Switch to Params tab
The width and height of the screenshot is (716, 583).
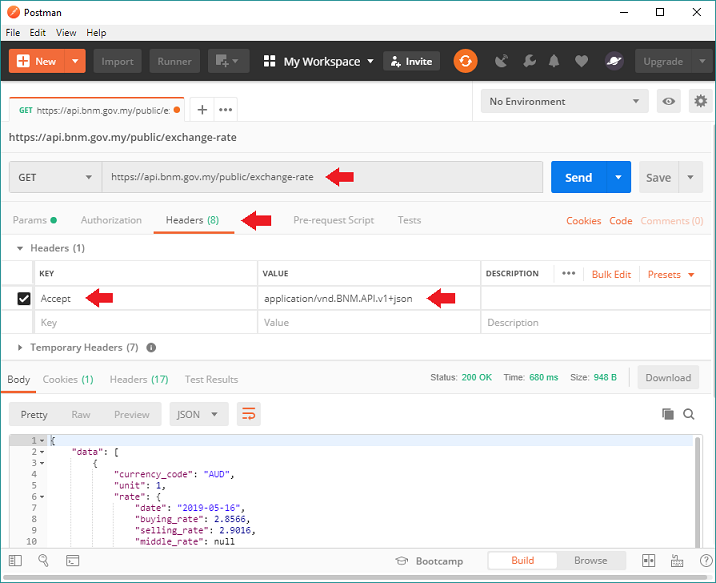(35, 220)
